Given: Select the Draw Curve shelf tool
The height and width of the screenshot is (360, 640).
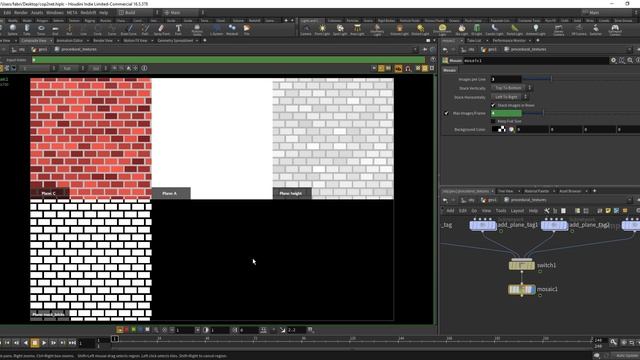Looking at the screenshot, I should [129, 29].
